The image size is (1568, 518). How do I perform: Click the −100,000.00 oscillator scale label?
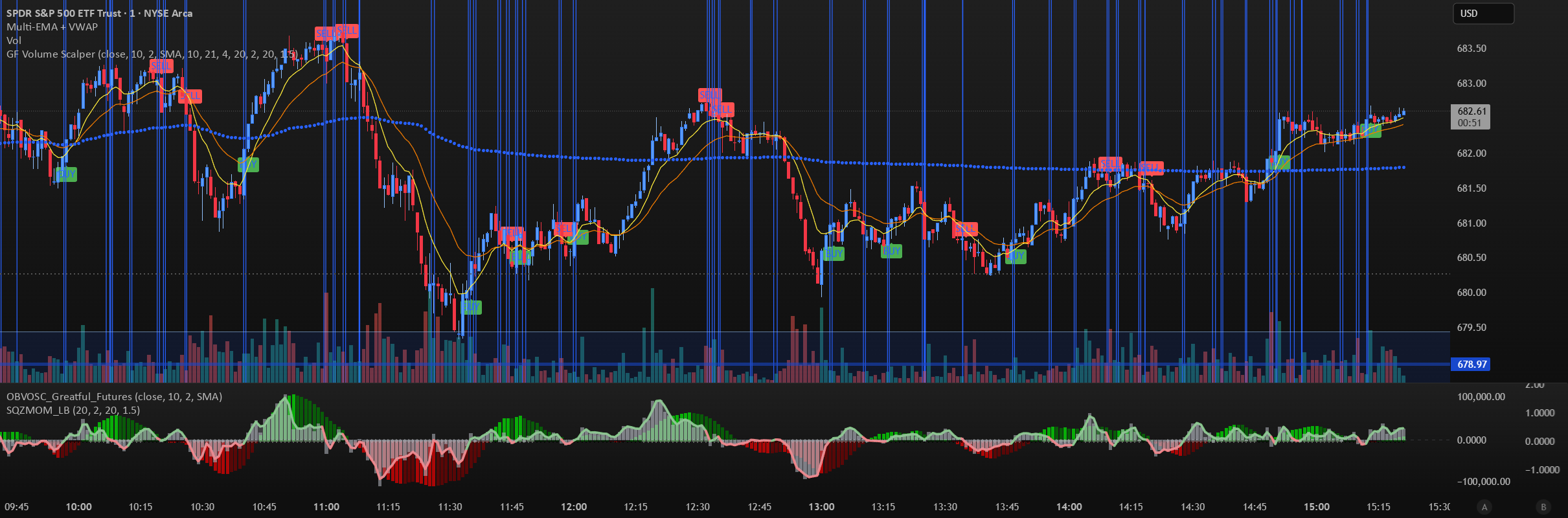click(x=1483, y=482)
